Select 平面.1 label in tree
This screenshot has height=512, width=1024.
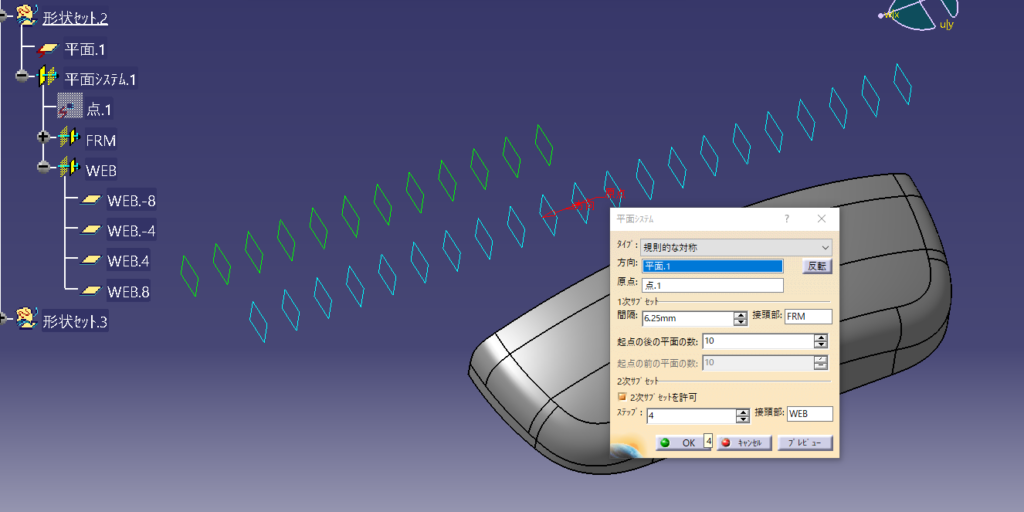[85, 50]
